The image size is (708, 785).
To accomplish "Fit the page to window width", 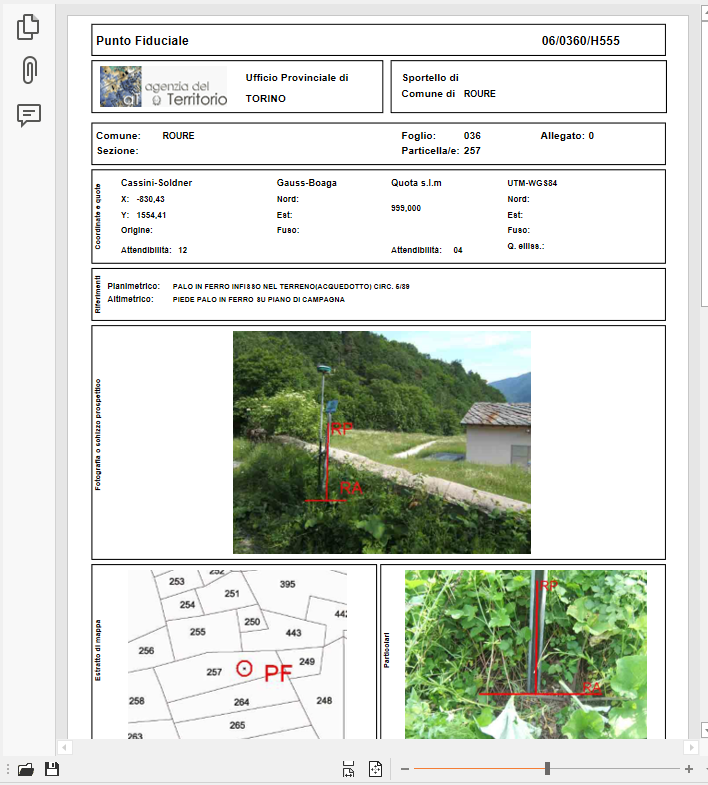I will (348, 769).
